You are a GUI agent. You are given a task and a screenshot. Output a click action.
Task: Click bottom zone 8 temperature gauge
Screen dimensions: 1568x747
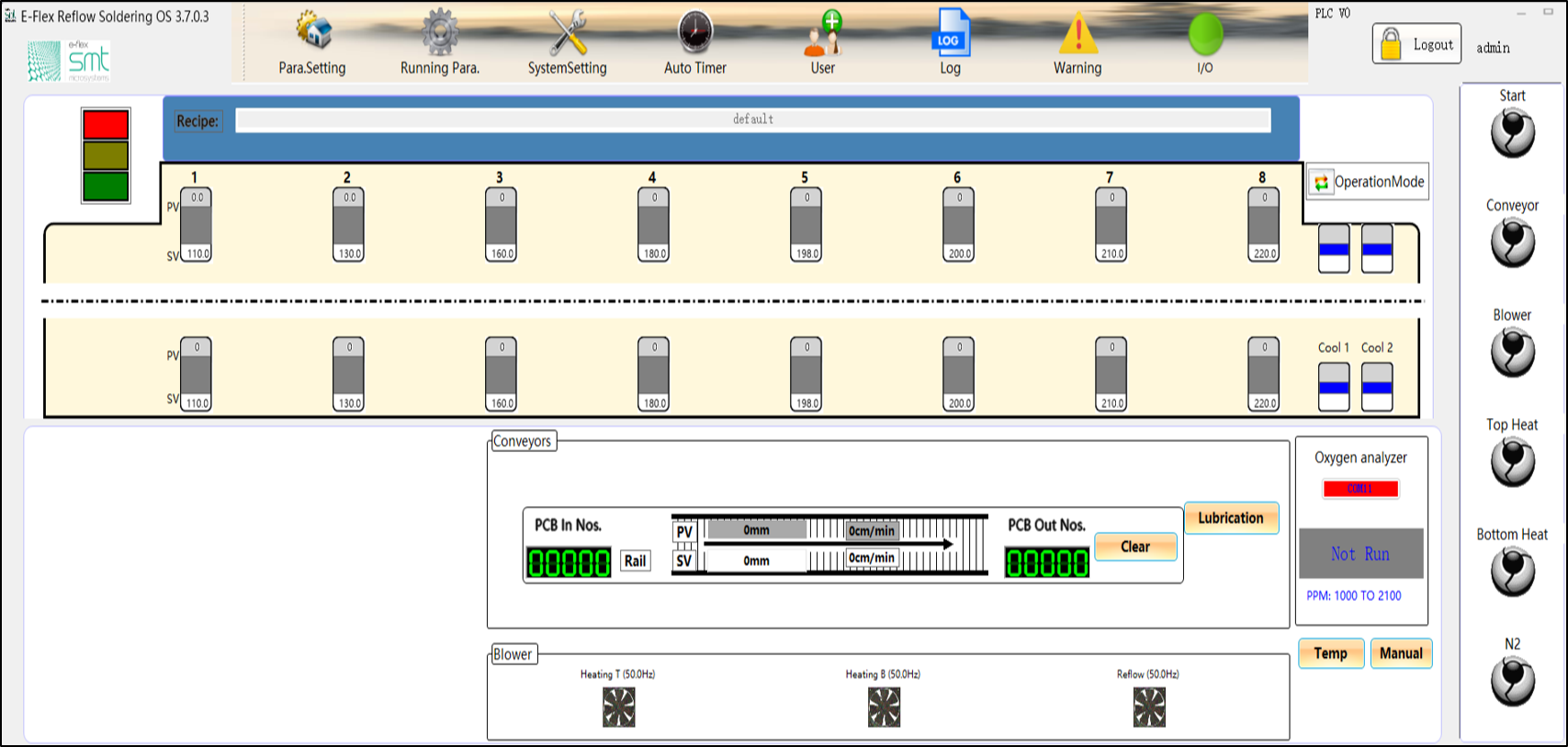[x=1264, y=374]
